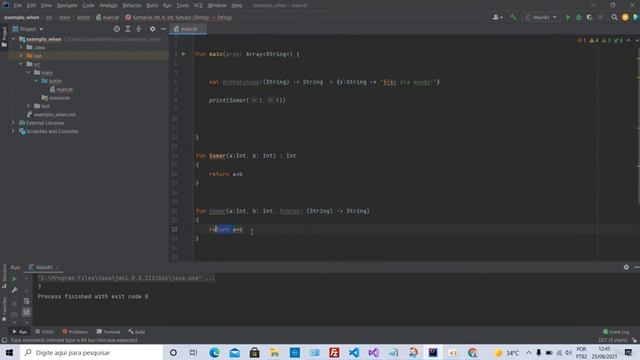Expand the out folder node

pos(21,56)
